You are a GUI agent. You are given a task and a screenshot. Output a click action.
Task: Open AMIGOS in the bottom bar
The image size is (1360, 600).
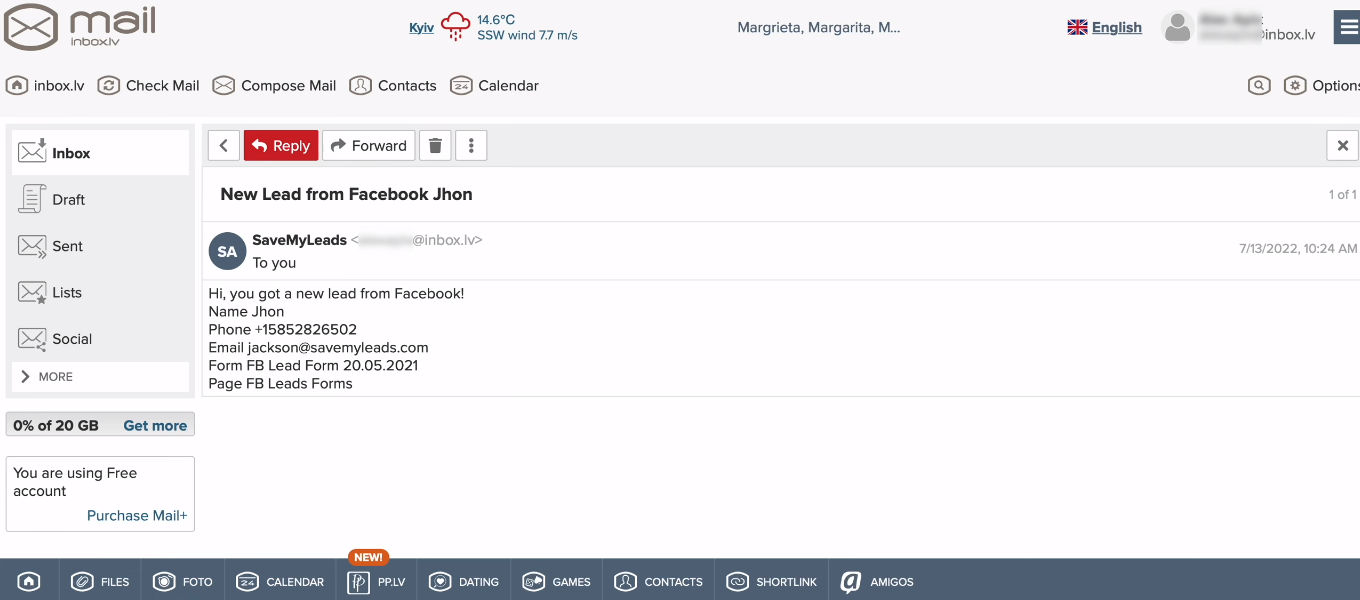coord(877,582)
